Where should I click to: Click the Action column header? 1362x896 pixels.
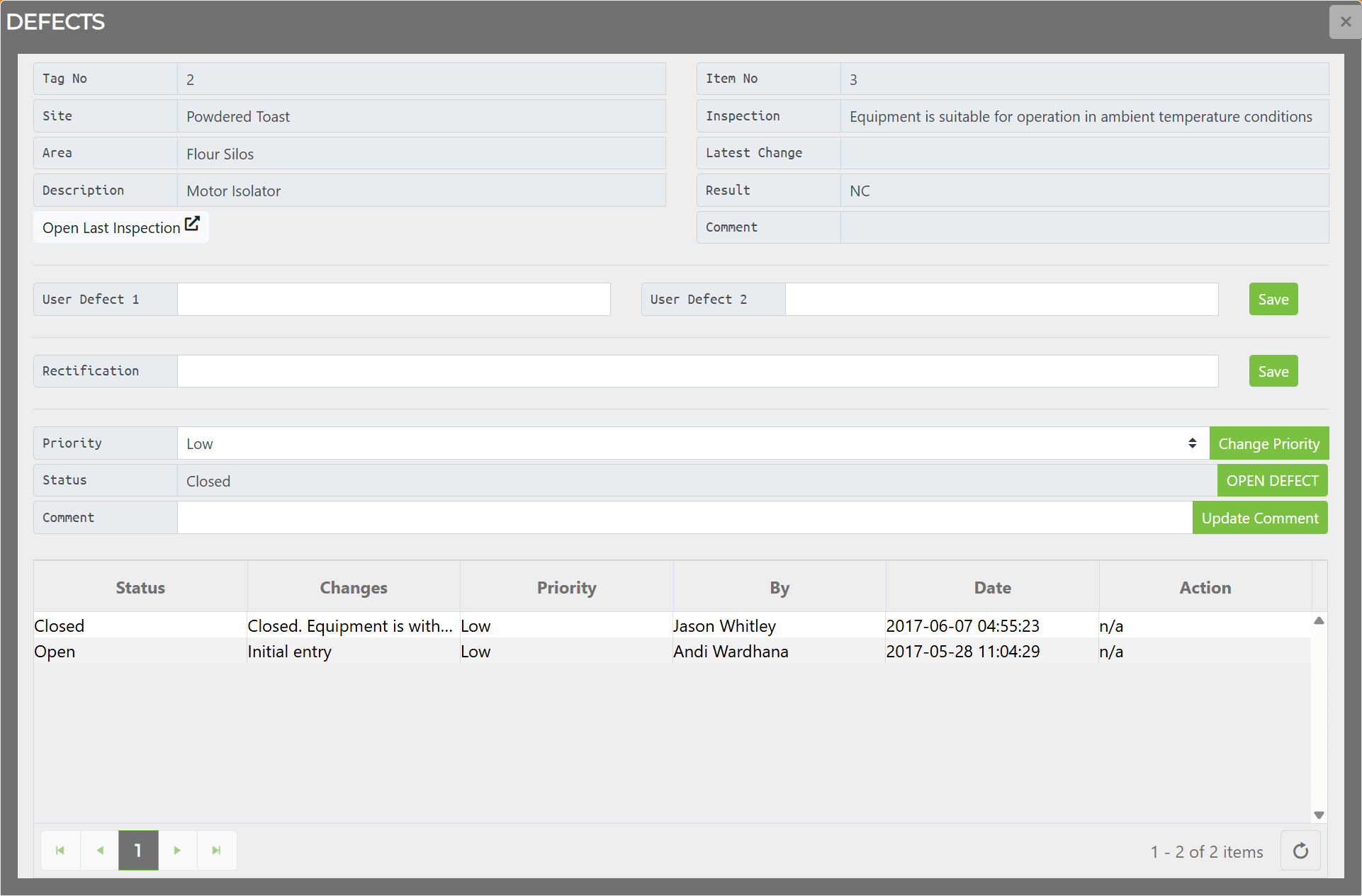point(1205,587)
